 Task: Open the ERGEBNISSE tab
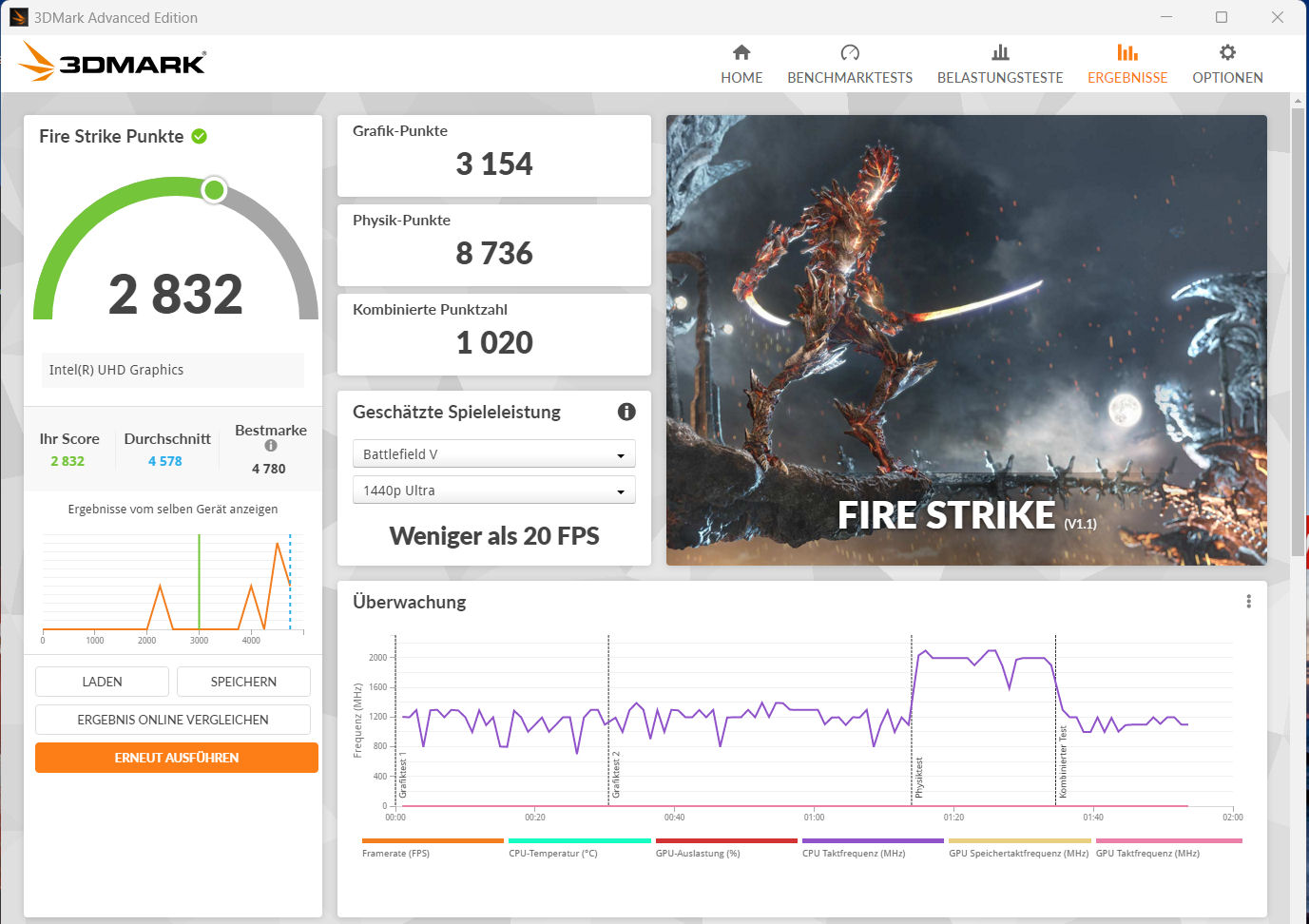[x=1127, y=65]
